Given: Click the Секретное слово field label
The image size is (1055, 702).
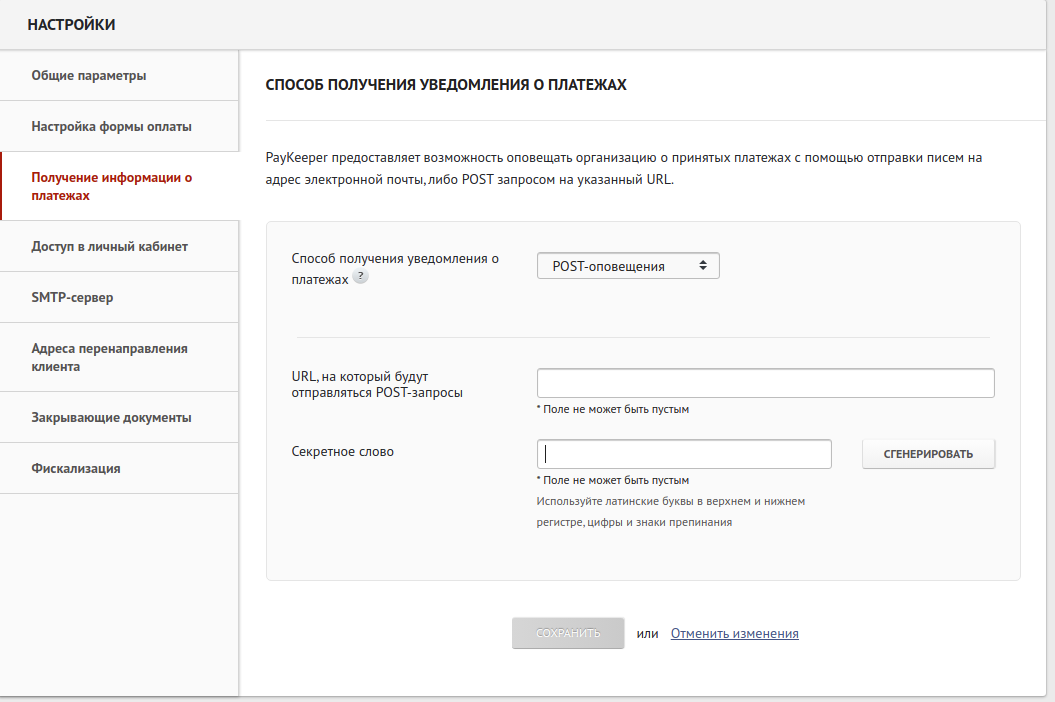Looking at the screenshot, I should click(x=342, y=451).
